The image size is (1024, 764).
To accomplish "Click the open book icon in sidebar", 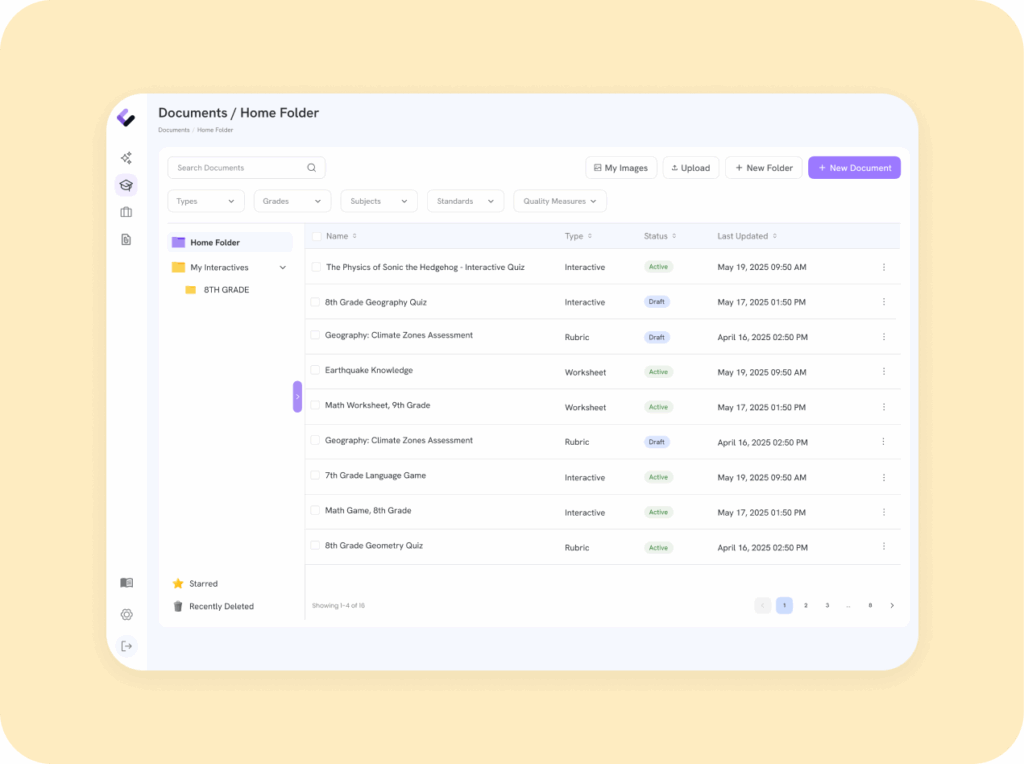I will click(x=126, y=583).
